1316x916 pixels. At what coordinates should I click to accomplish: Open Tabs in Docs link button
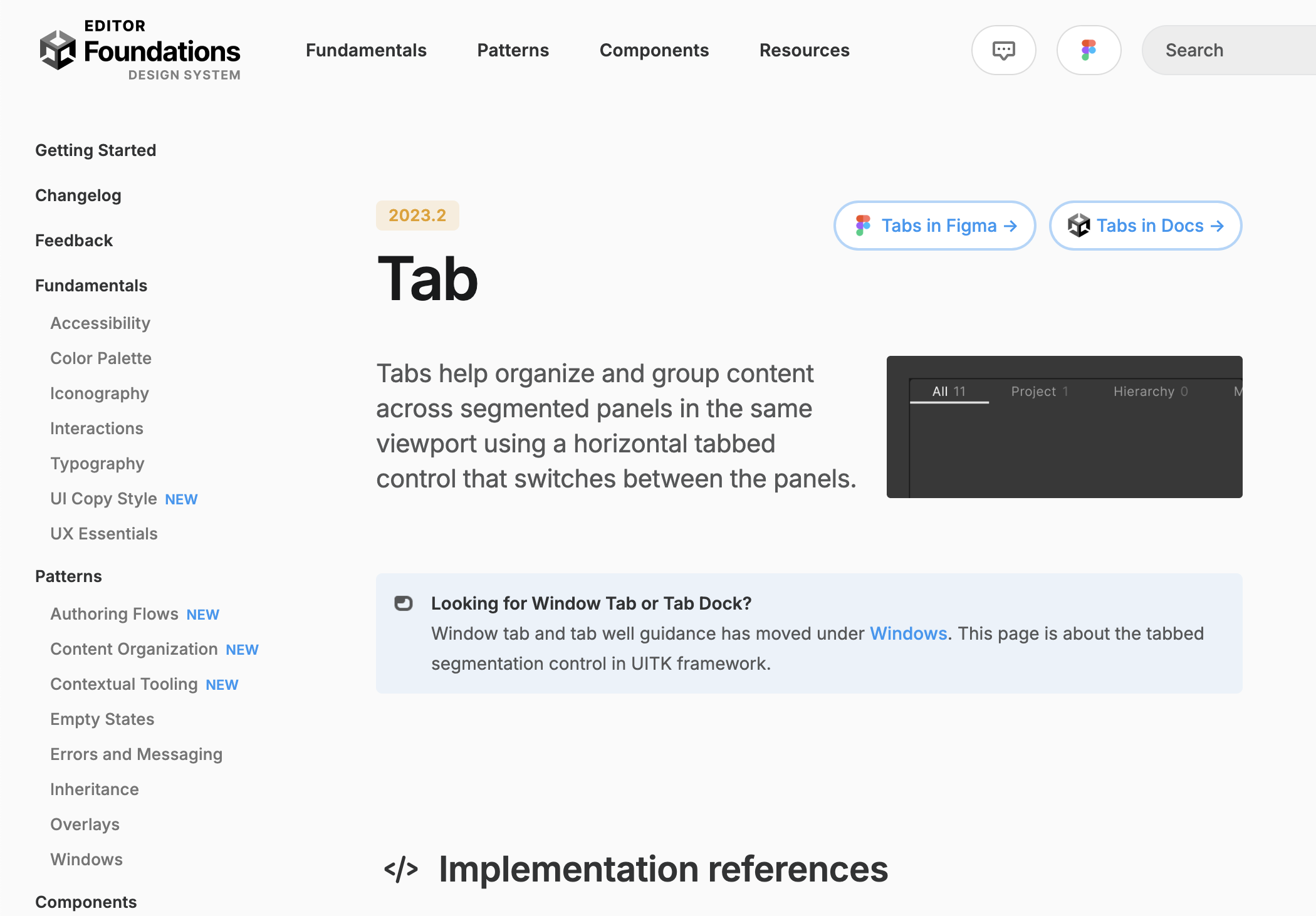[x=1146, y=226]
